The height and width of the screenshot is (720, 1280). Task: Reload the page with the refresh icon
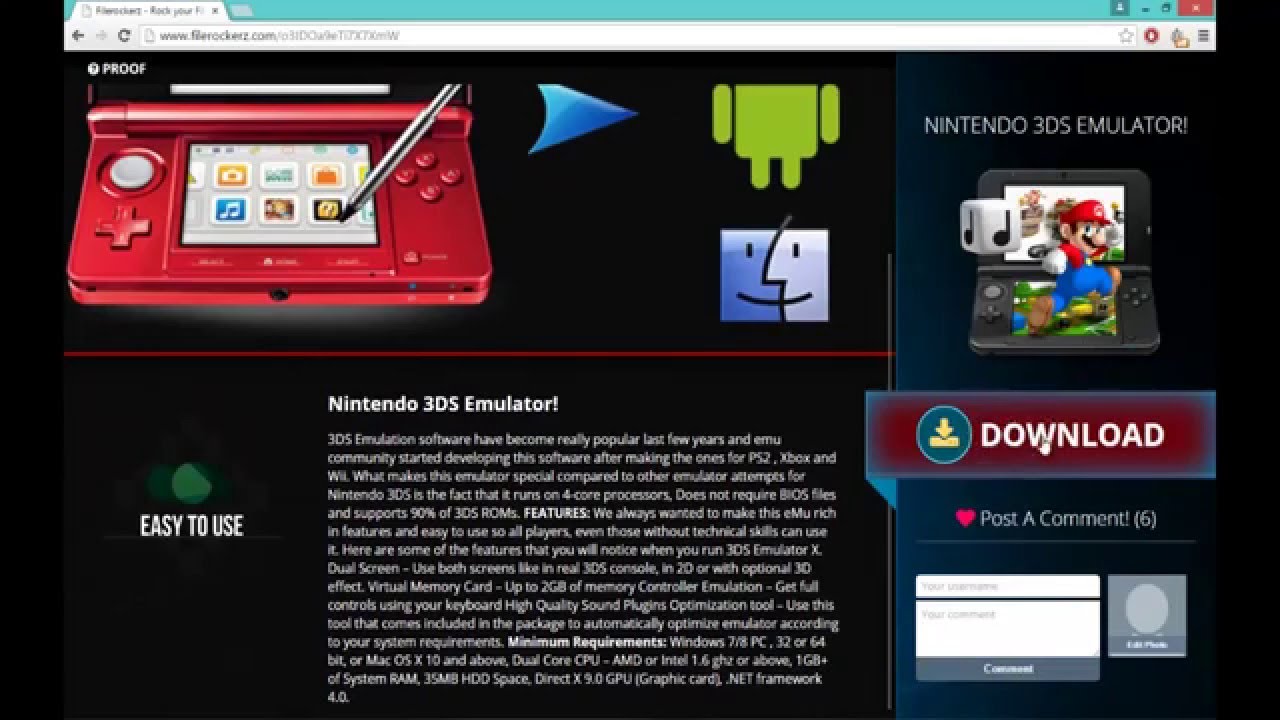point(124,35)
